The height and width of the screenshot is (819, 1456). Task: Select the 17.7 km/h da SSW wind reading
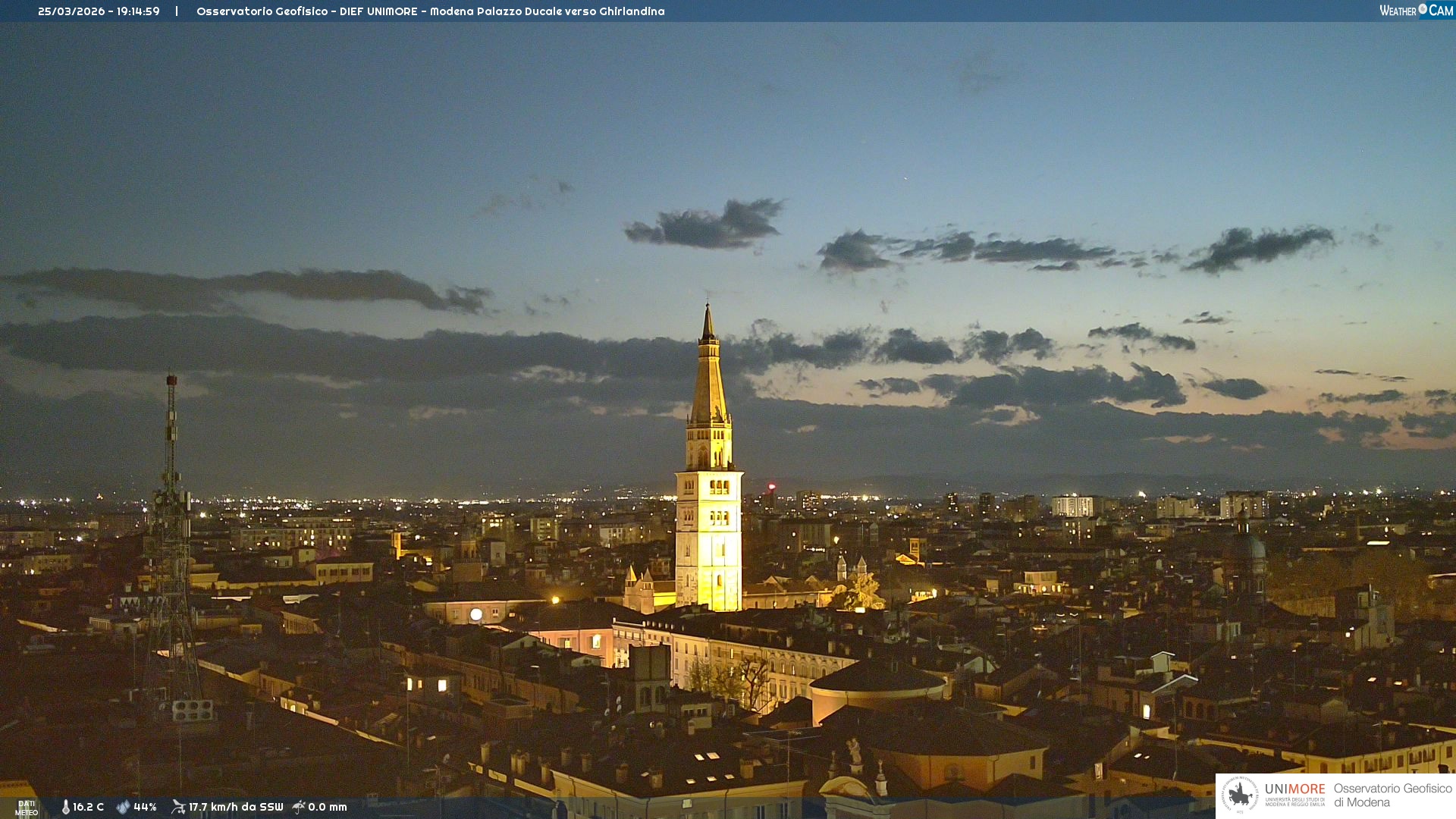[x=236, y=807]
